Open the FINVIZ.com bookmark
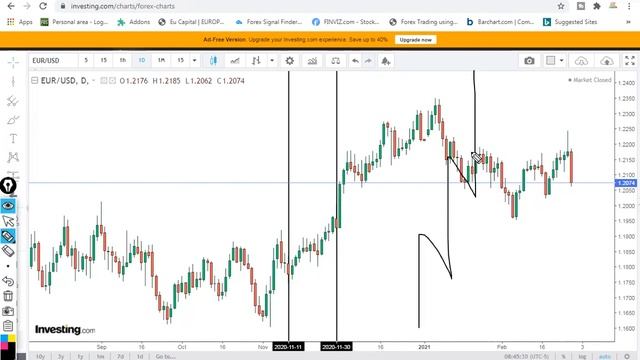The width and height of the screenshot is (640, 360). click(346, 22)
